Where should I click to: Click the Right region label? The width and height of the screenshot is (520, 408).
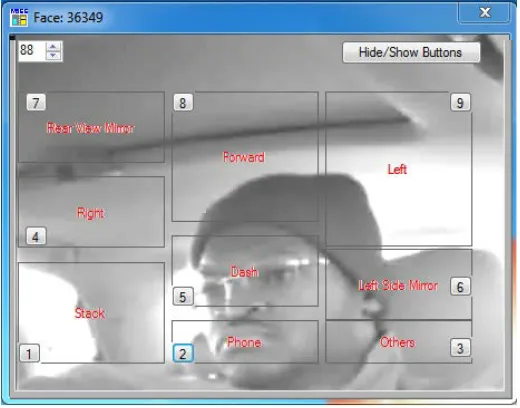[x=90, y=213]
